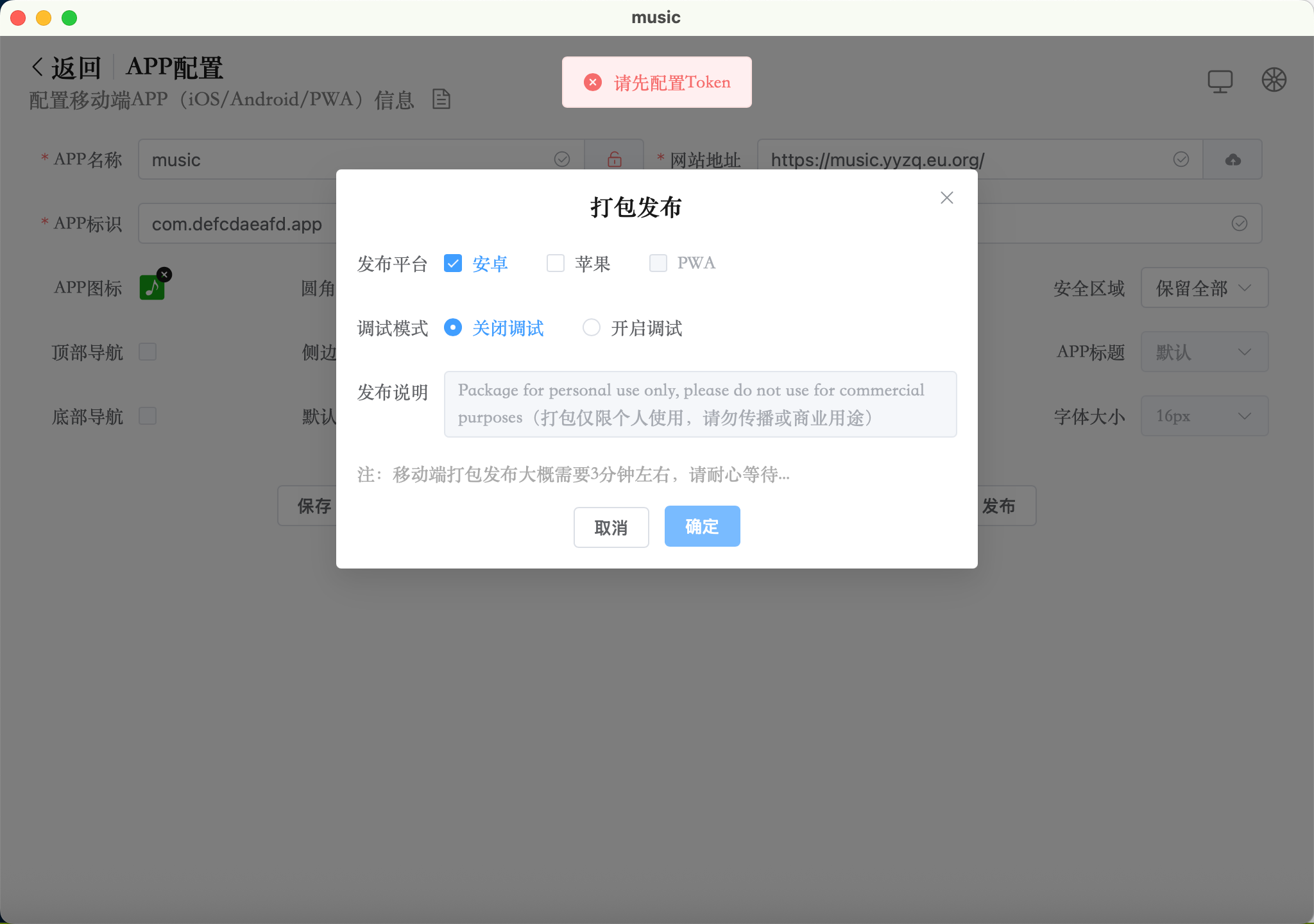1314x924 pixels.
Task: Close the 打包发布 dialog with X
Action: [x=946, y=198]
